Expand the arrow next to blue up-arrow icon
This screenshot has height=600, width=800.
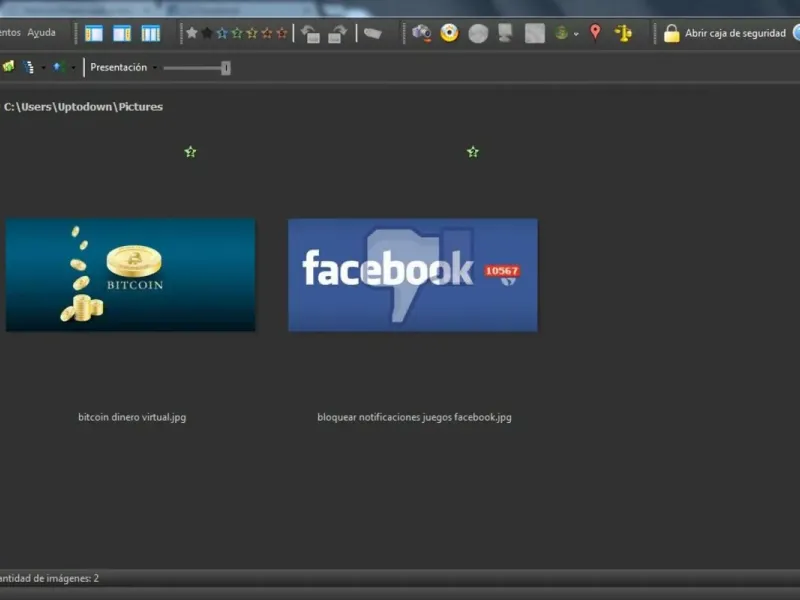click(73, 67)
